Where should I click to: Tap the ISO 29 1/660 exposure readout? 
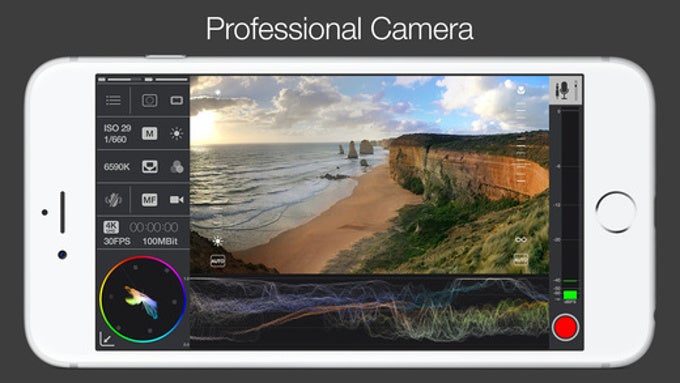pyautogui.click(x=117, y=134)
